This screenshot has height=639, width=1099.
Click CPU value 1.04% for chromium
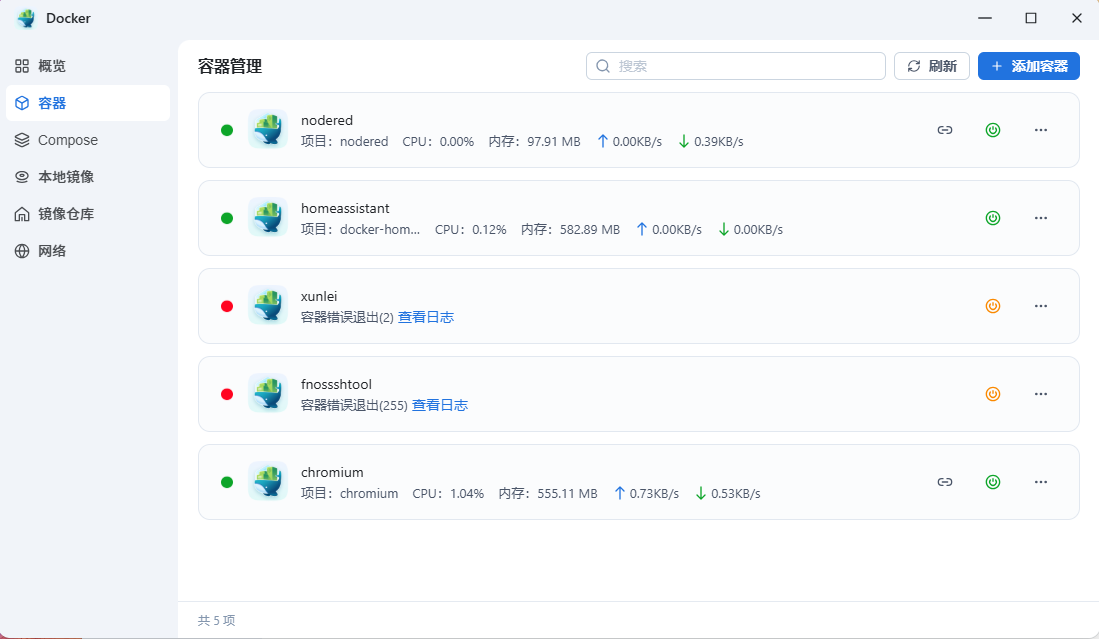467,494
